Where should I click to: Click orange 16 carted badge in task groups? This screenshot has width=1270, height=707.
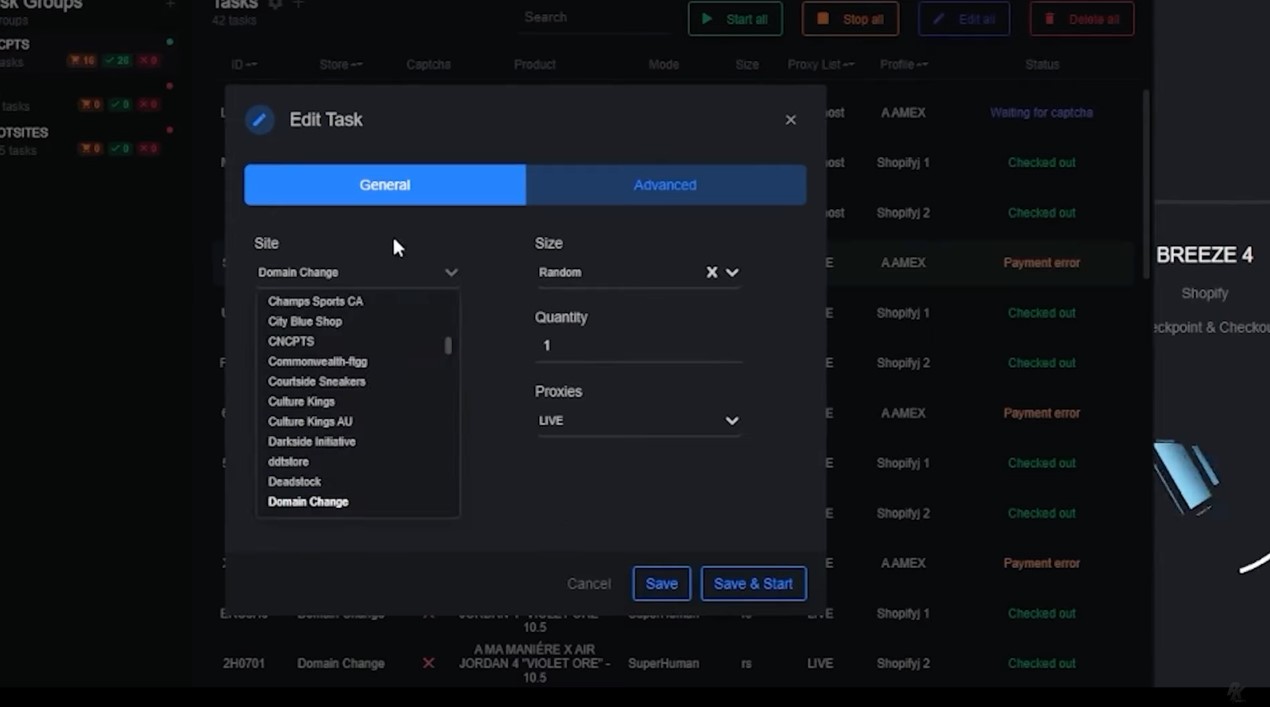(x=82, y=61)
